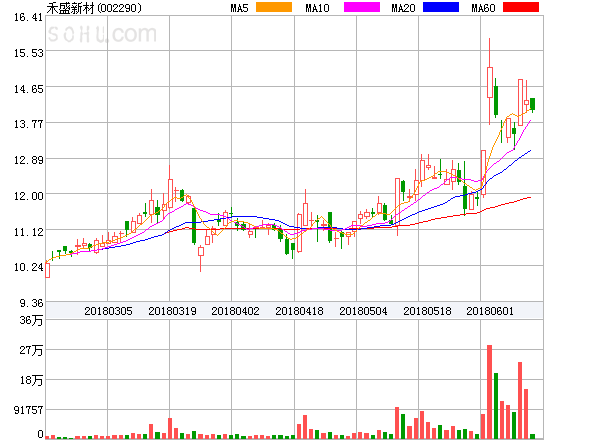
Task: Click the 12.00 price axis label
Action: [x=28, y=196]
